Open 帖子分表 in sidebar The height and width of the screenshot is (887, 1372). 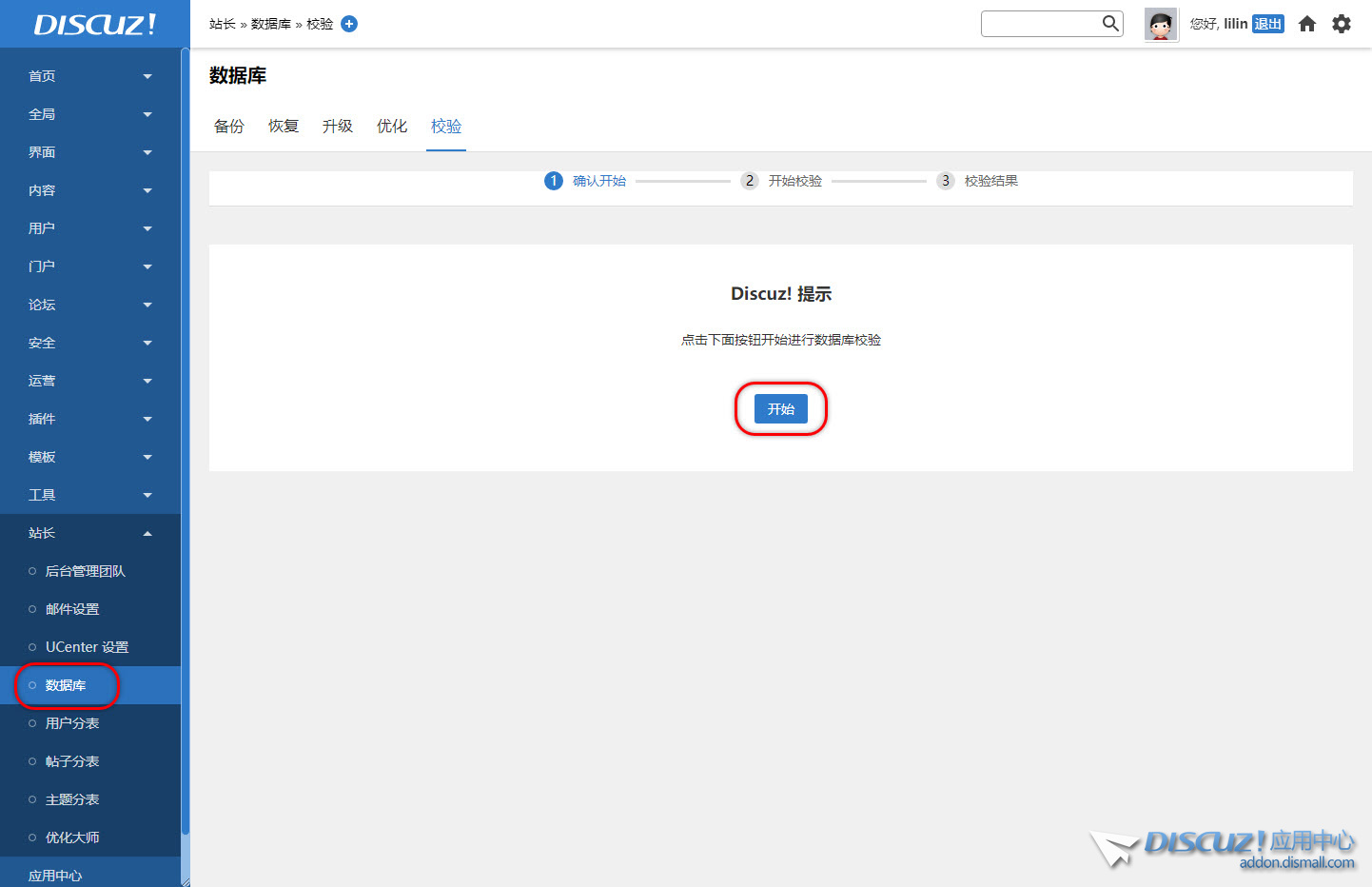[x=90, y=761]
